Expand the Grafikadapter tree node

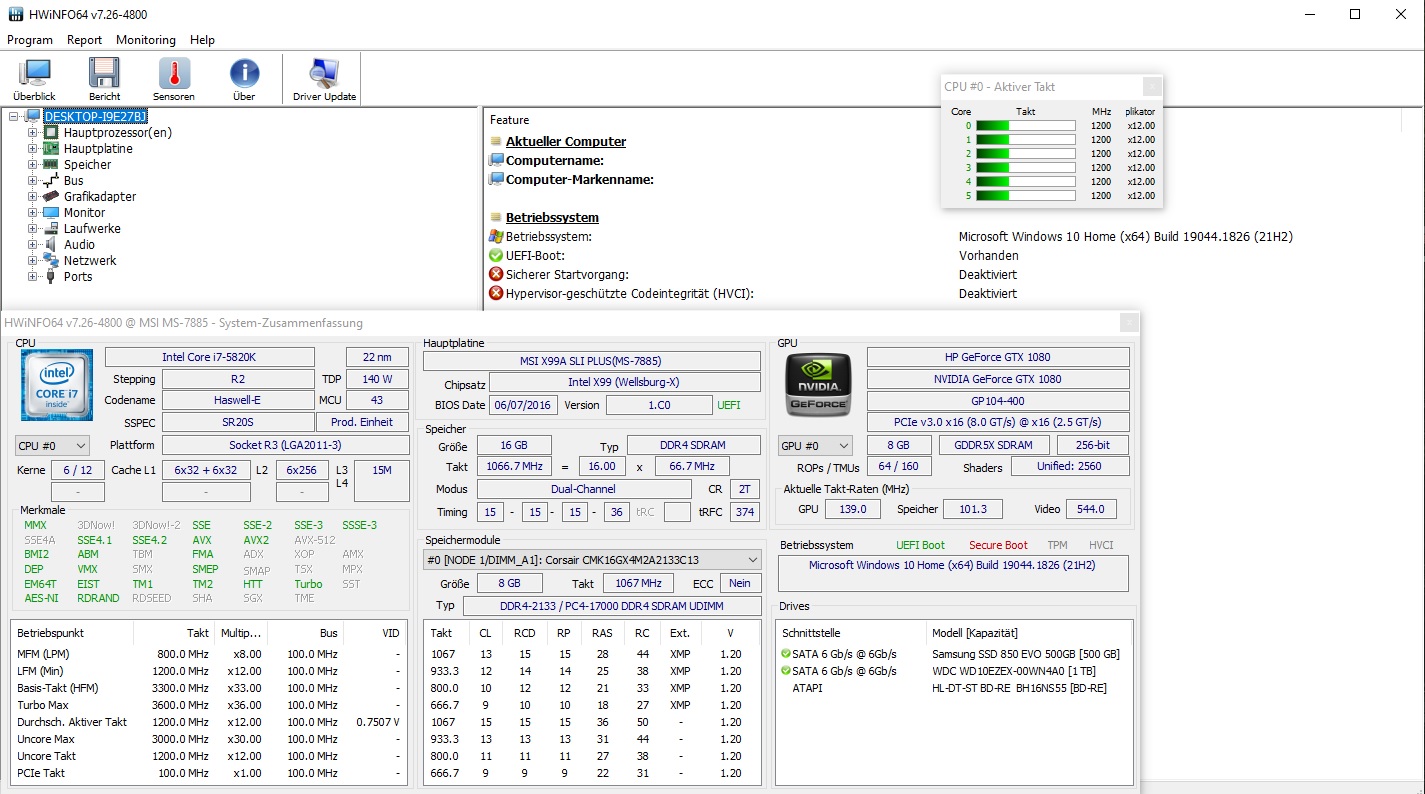point(32,196)
